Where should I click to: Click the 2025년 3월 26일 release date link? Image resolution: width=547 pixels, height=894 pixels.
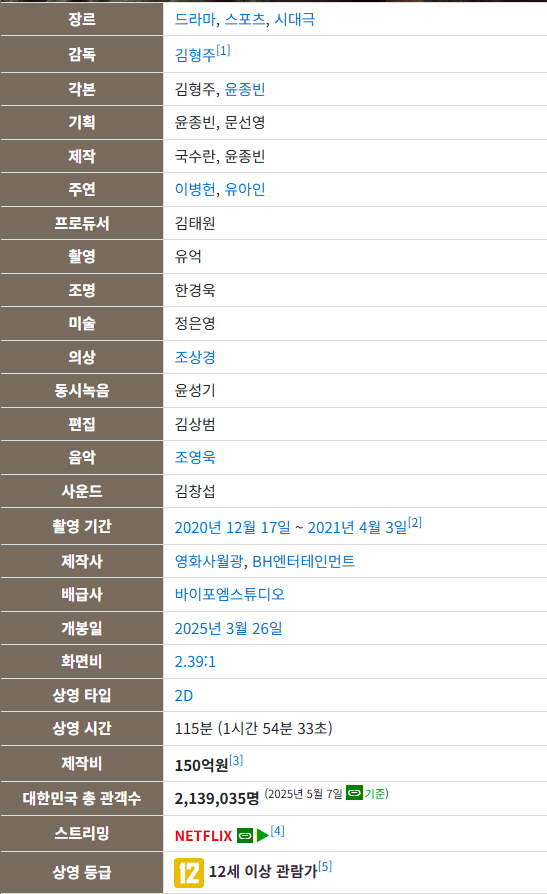click(228, 629)
